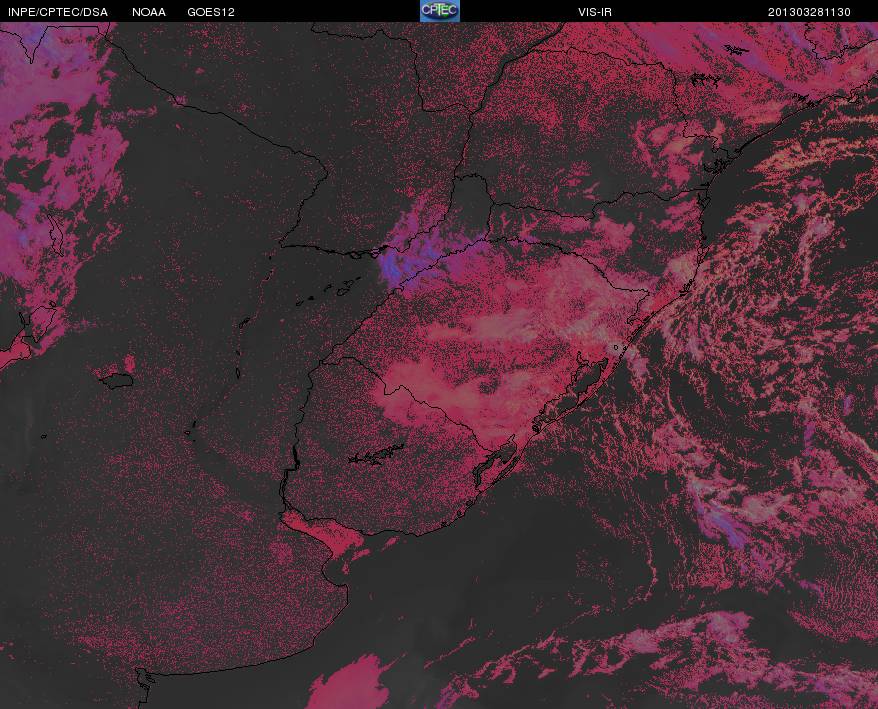Click the INPE/CPTEC/DSA header text

click(x=58, y=12)
